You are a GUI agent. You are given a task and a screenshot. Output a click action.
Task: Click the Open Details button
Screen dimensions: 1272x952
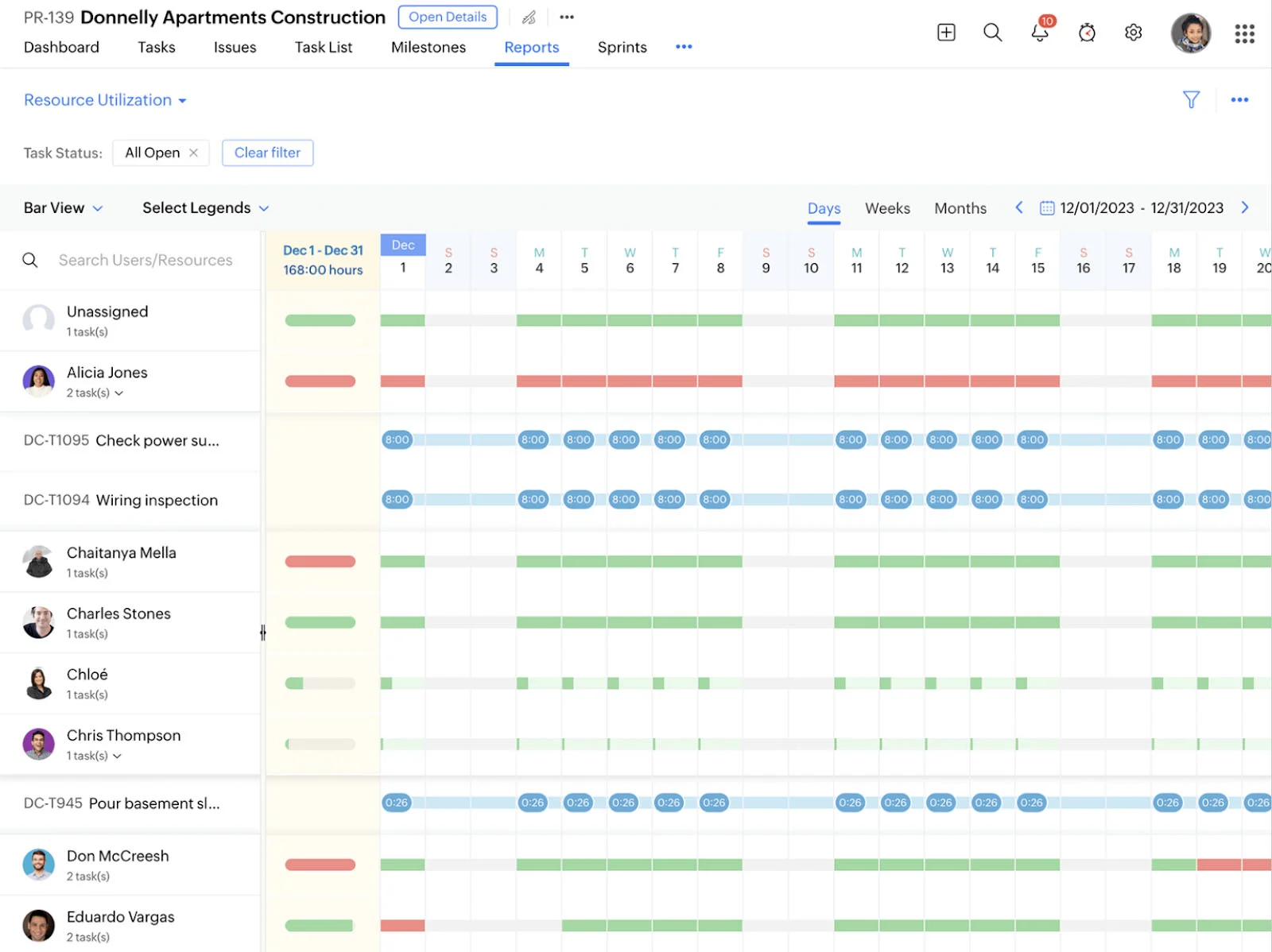(448, 17)
